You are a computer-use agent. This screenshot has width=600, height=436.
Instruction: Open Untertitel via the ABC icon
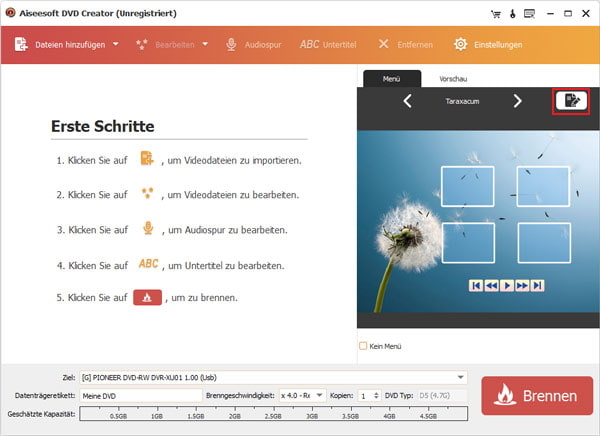pos(309,44)
